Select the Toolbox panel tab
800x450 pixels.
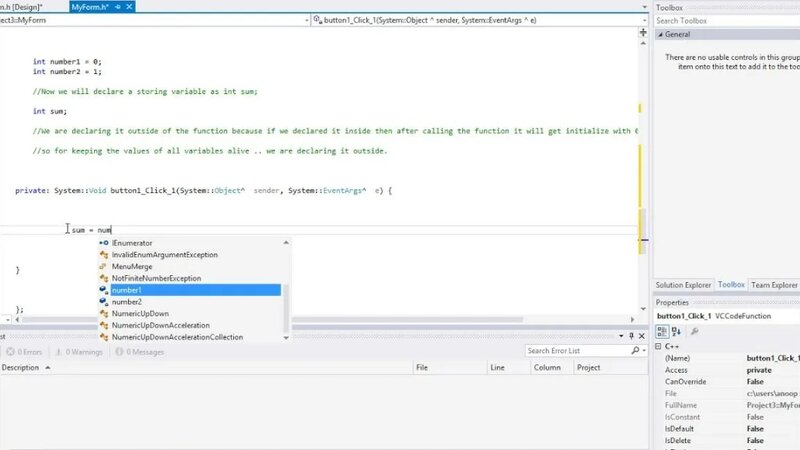[731, 285]
